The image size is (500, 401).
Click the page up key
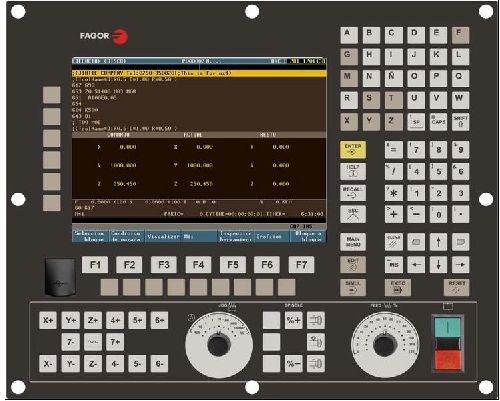click(x=416, y=242)
